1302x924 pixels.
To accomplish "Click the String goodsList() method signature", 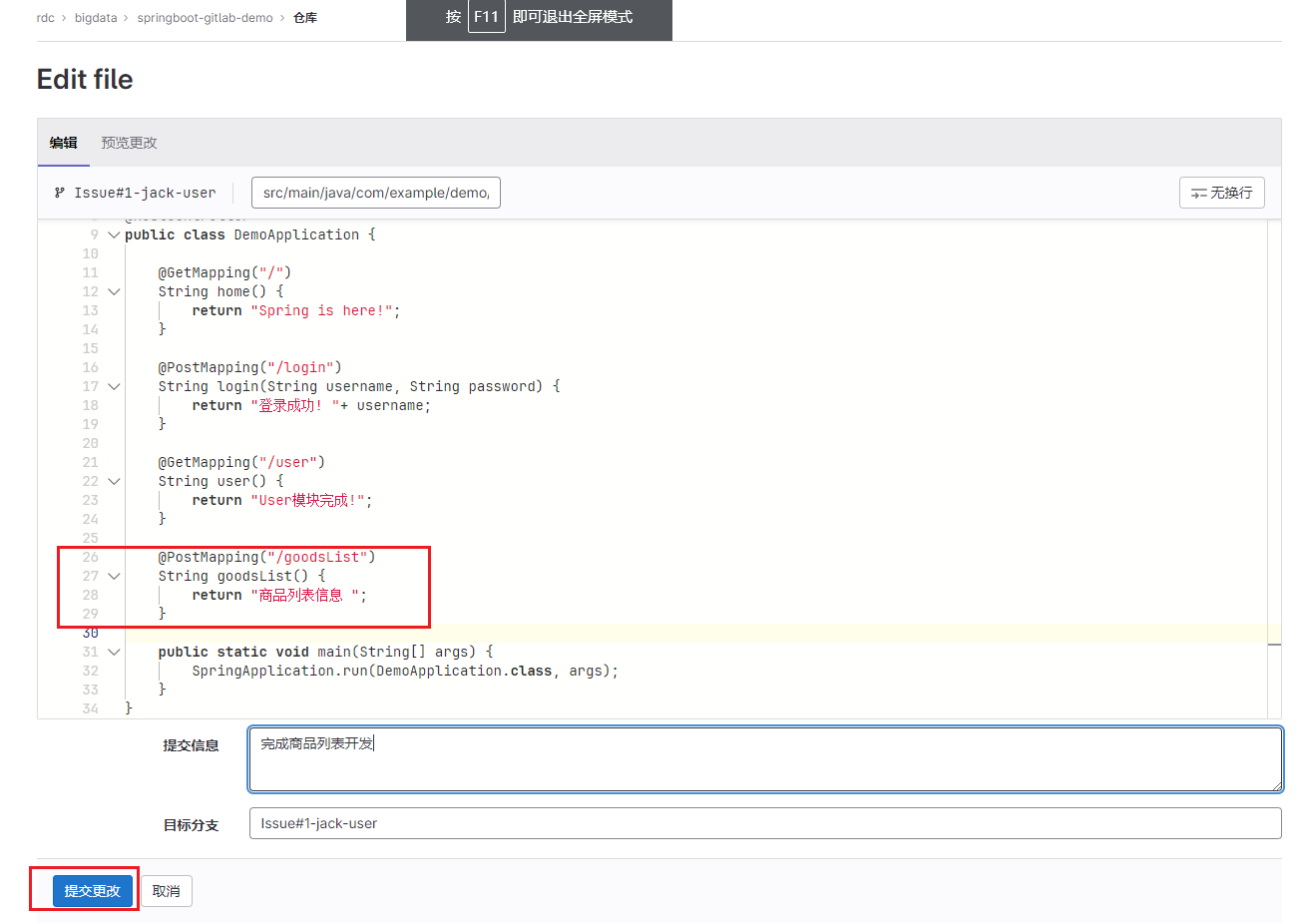I will click(x=241, y=577).
